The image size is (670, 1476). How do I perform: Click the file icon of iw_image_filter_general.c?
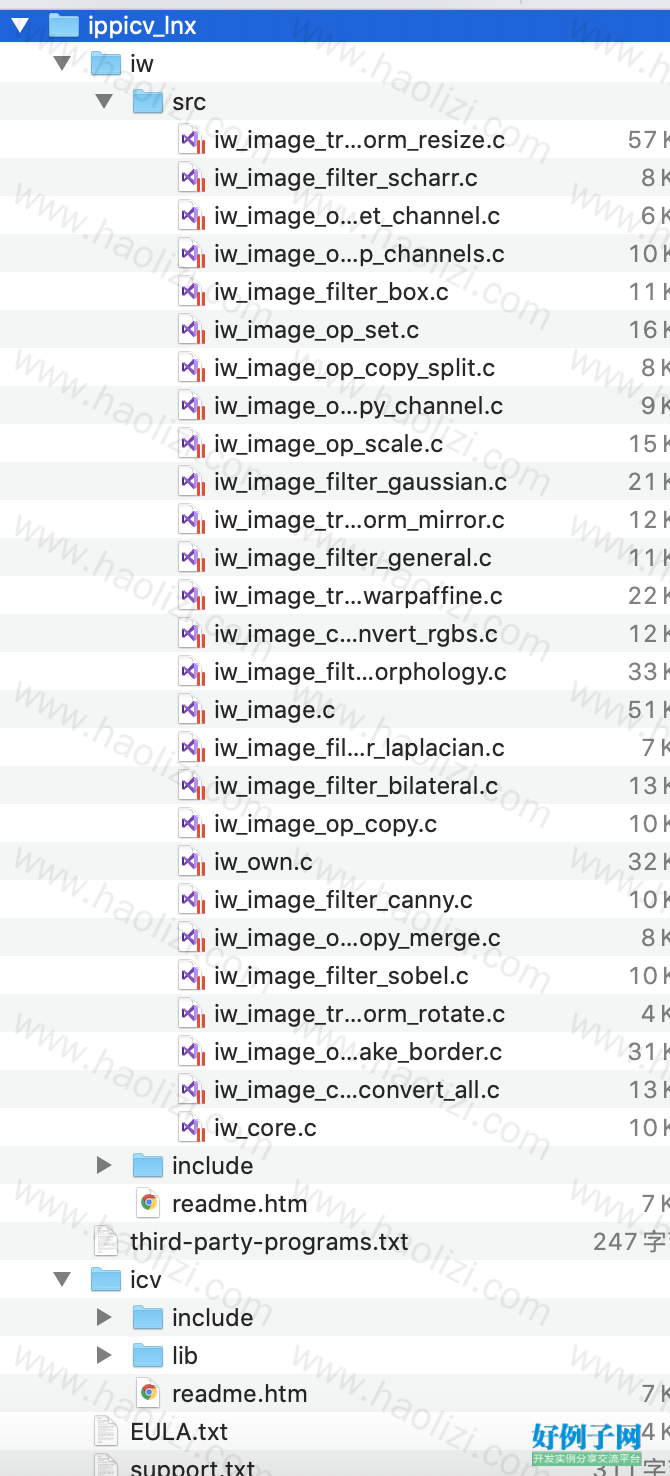pos(192,558)
